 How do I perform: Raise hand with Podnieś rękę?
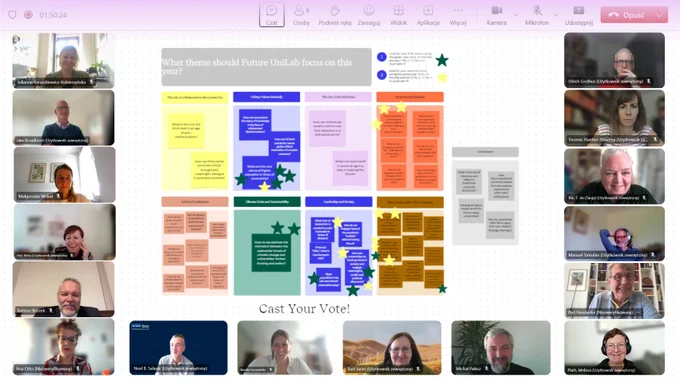pyautogui.click(x=335, y=15)
